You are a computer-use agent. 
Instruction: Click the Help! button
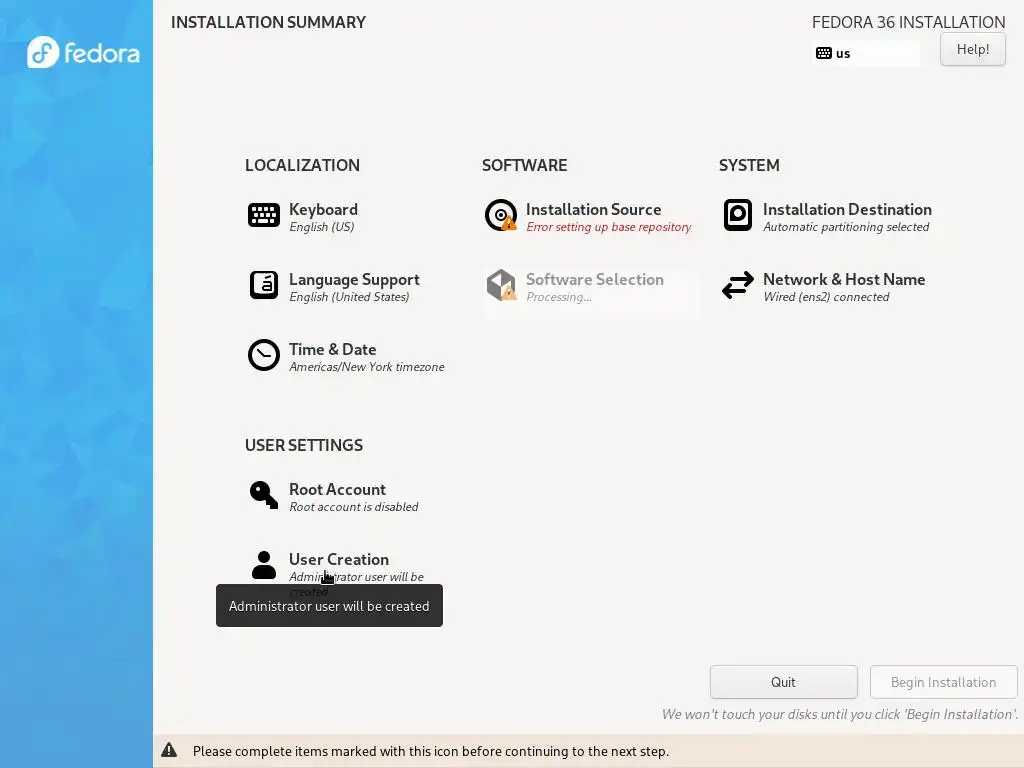point(973,49)
